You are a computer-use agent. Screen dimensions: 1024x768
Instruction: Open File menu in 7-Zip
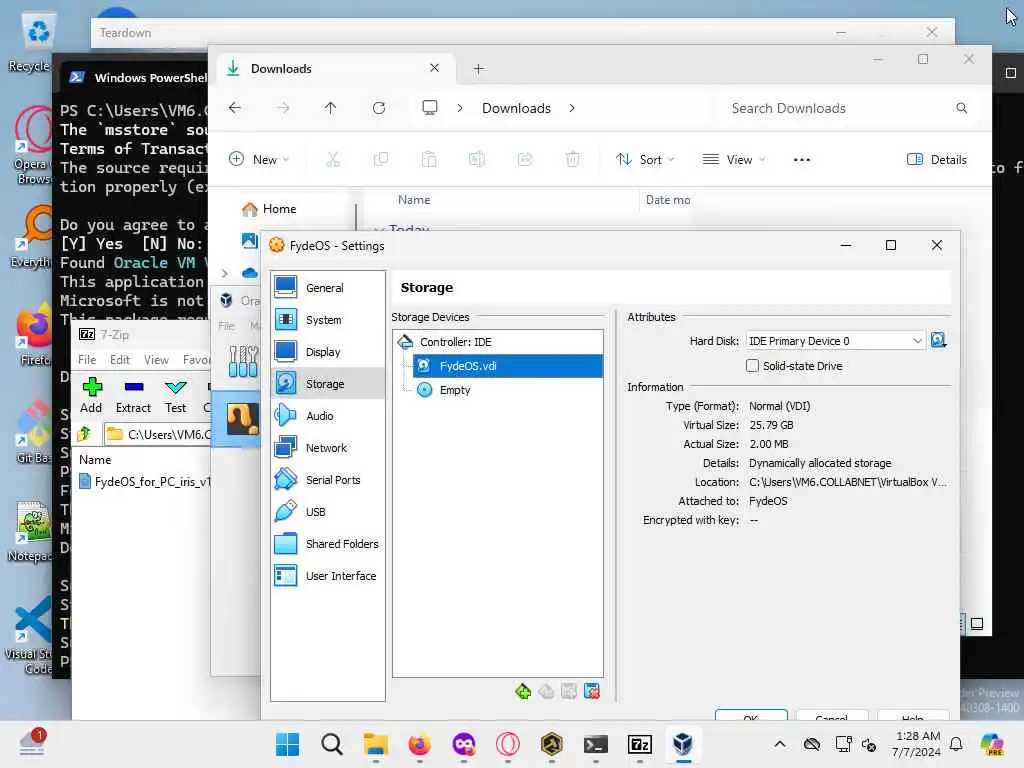coord(87,359)
